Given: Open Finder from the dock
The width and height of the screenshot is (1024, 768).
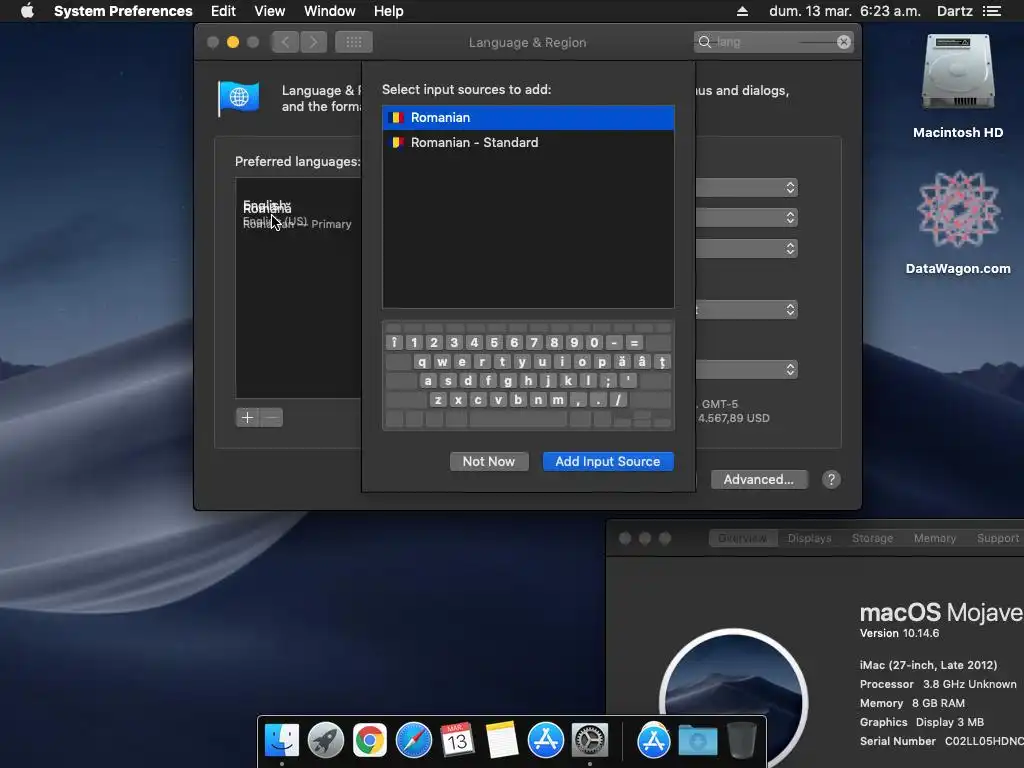Looking at the screenshot, I should coord(281,740).
